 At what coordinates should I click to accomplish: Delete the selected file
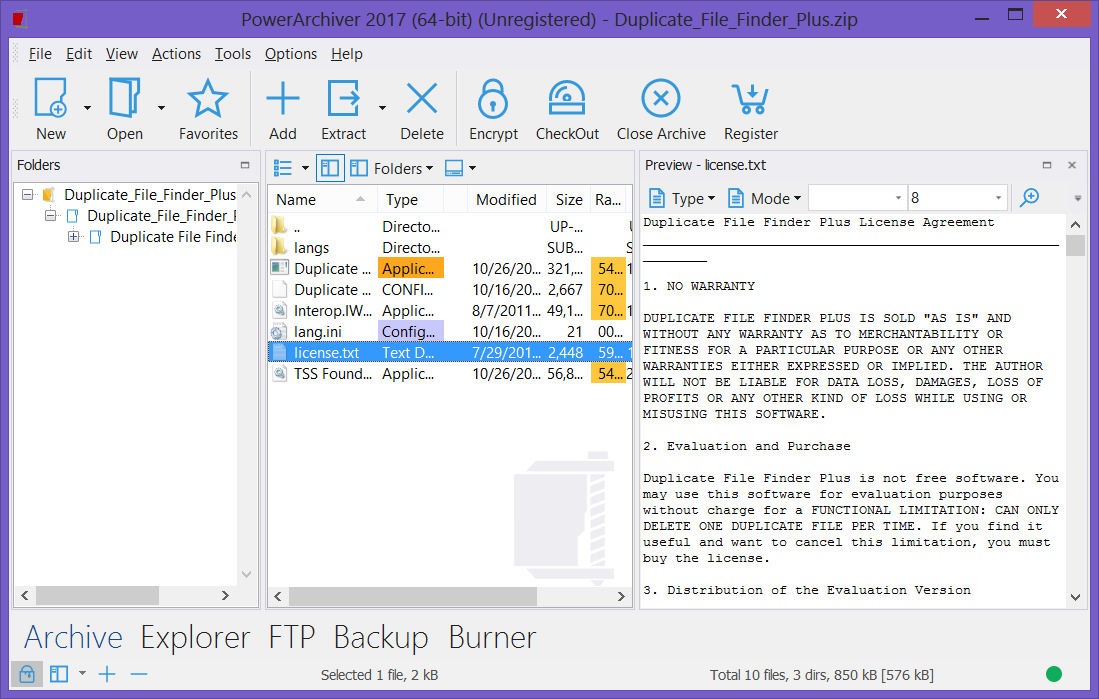(422, 109)
